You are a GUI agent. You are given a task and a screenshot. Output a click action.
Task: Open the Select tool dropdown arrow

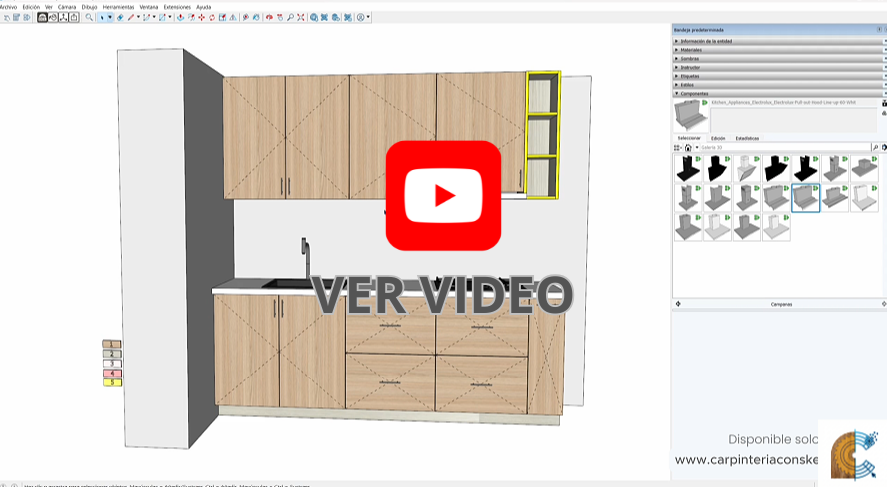point(110,18)
